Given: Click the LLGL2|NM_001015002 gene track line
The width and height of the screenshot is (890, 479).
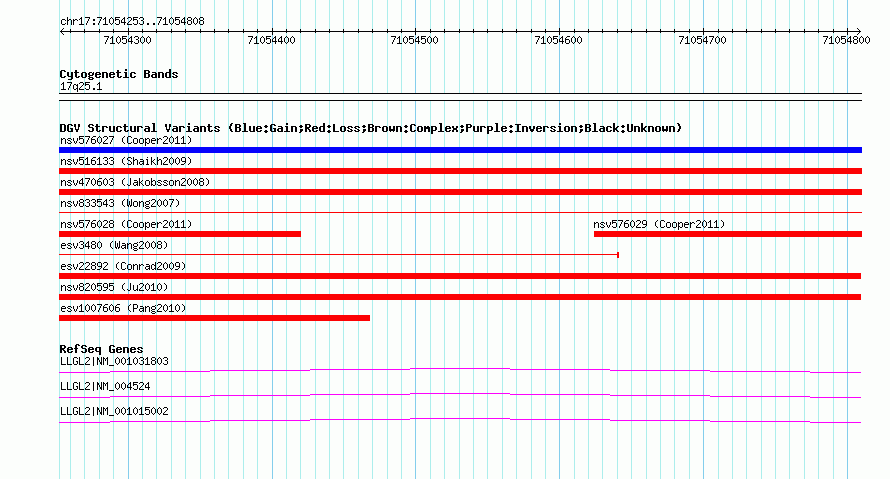Looking at the screenshot, I should (460, 421).
